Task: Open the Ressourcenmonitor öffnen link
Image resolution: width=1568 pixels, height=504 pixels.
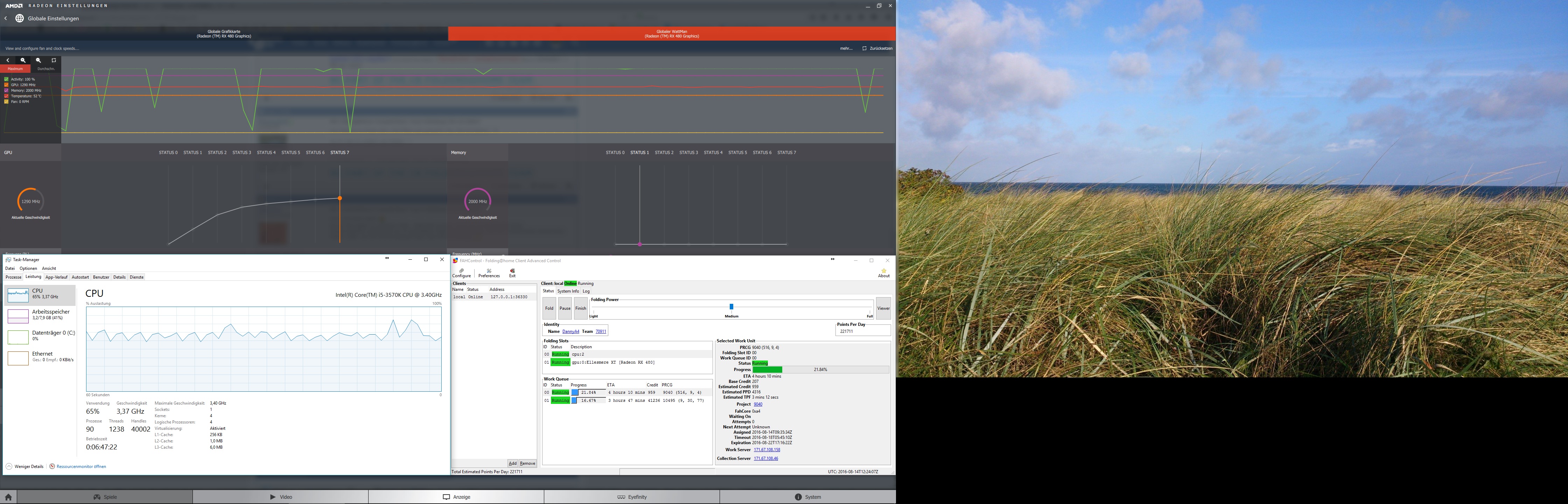Action: pos(81,466)
